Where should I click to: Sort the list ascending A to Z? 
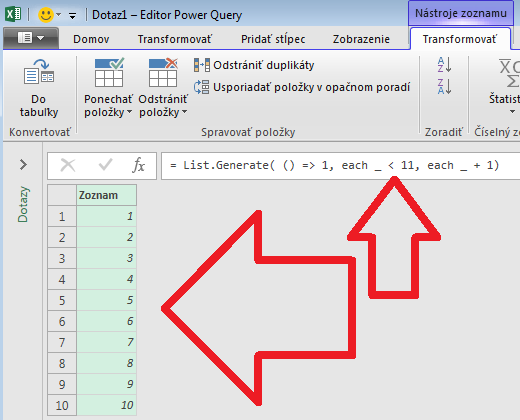click(445, 65)
